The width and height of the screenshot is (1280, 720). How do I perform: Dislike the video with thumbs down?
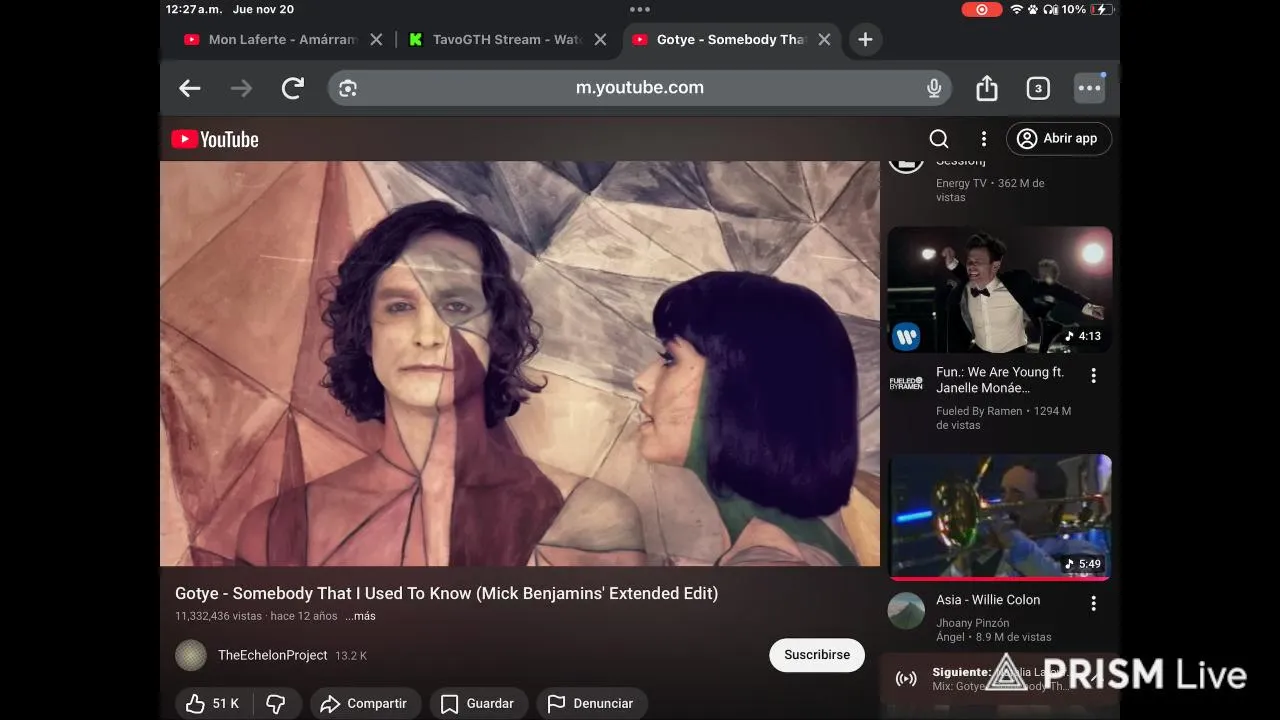click(276, 704)
